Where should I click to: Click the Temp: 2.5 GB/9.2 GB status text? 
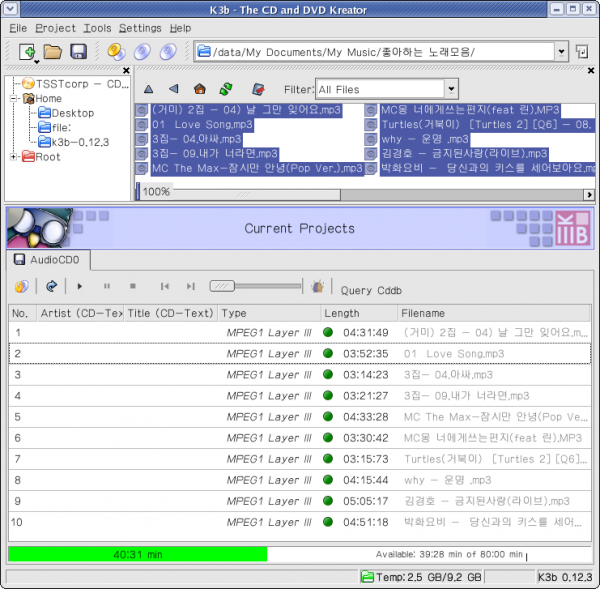click(x=429, y=577)
